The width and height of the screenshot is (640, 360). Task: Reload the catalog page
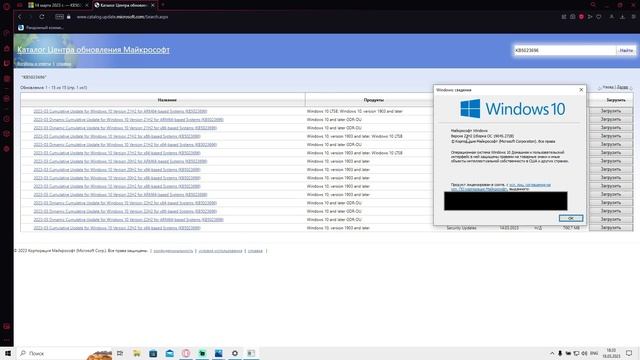[x=42, y=17]
